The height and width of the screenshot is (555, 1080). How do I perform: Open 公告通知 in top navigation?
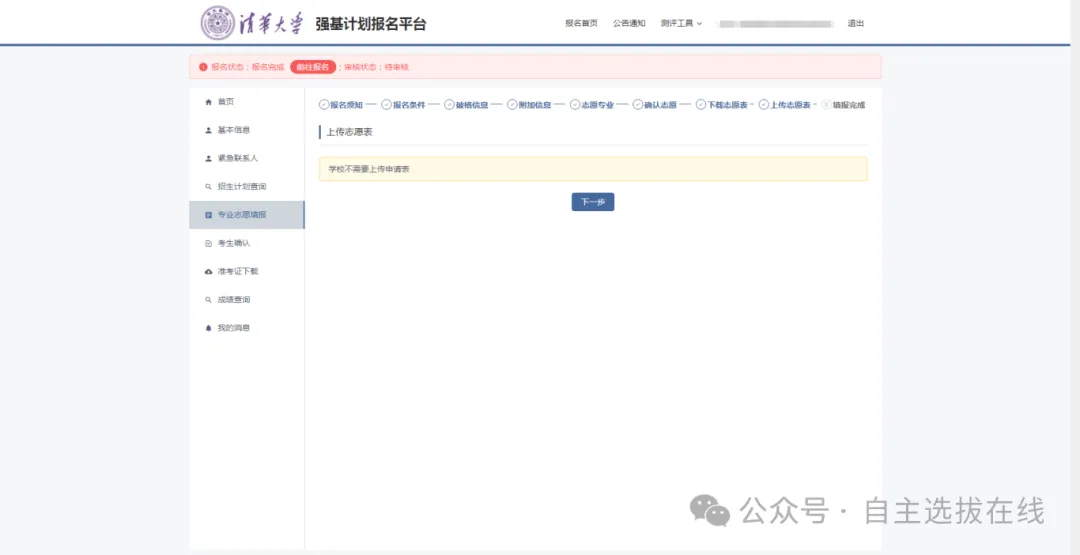point(629,23)
